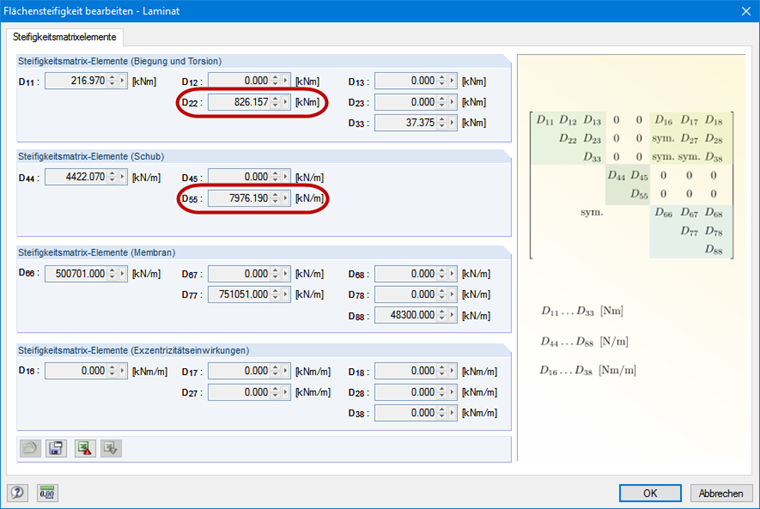Open the D66 field arrow menu
The width and height of the screenshot is (760, 509).
click(122, 274)
